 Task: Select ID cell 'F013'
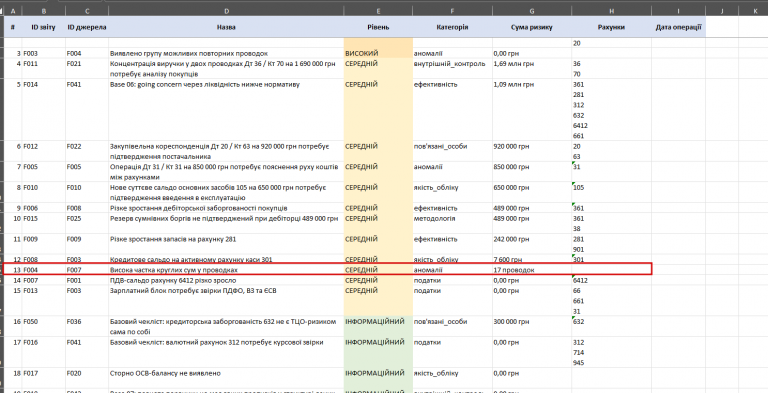point(44,300)
